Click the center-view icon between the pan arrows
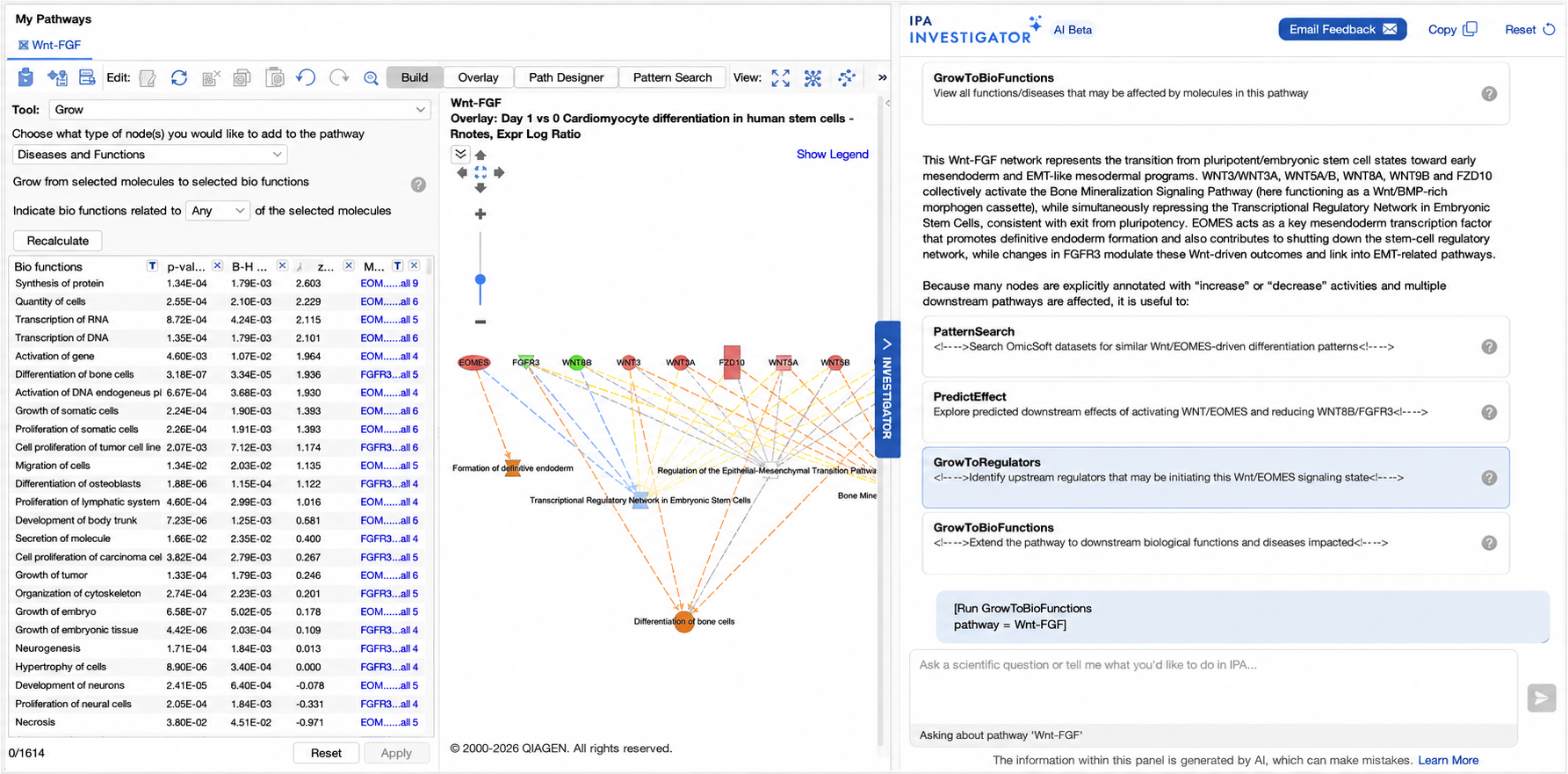The height and width of the screenshot is (774, 1568). point(481,172)
